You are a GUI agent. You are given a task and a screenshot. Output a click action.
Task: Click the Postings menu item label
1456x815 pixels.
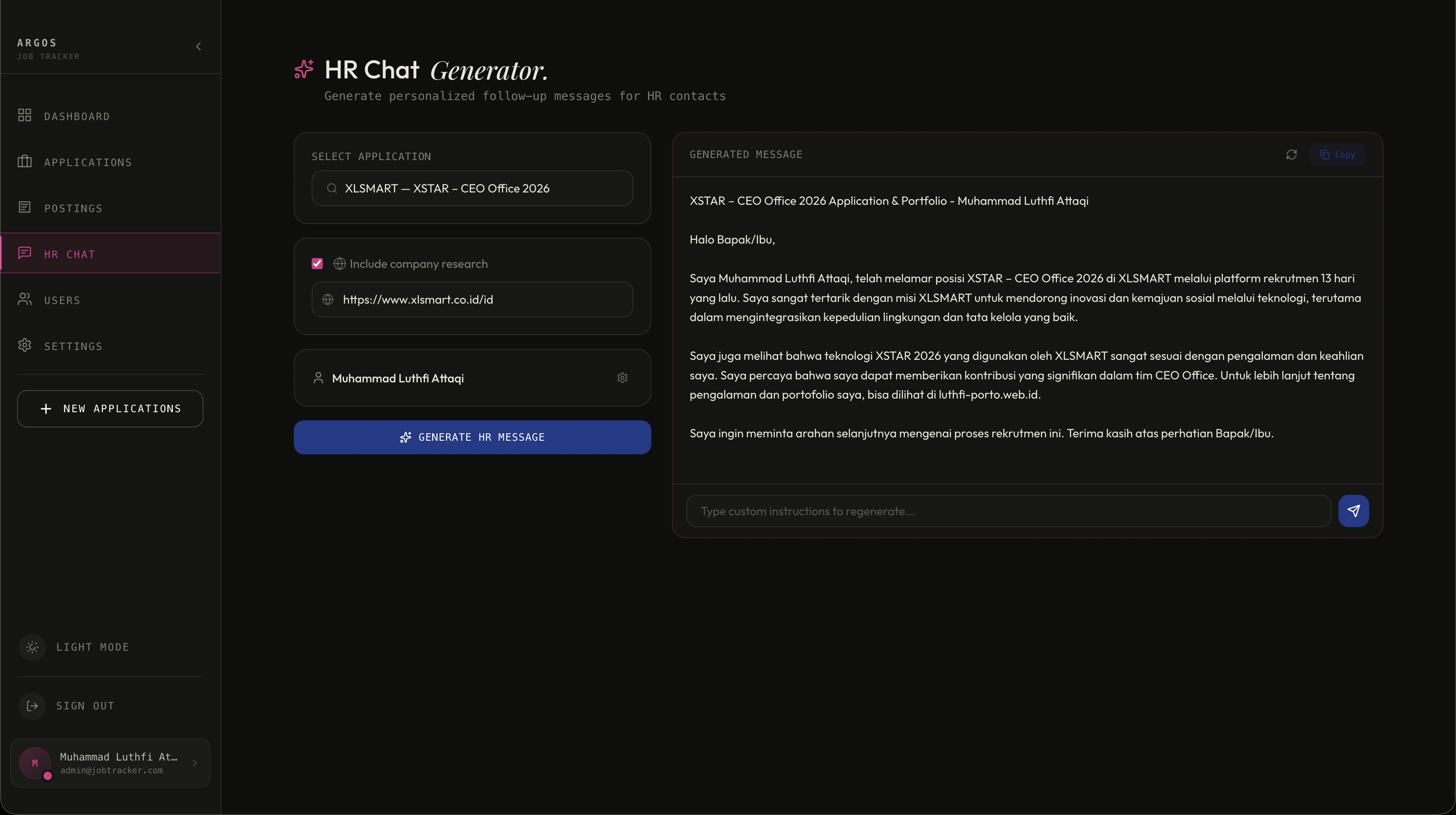coord(74,209)
